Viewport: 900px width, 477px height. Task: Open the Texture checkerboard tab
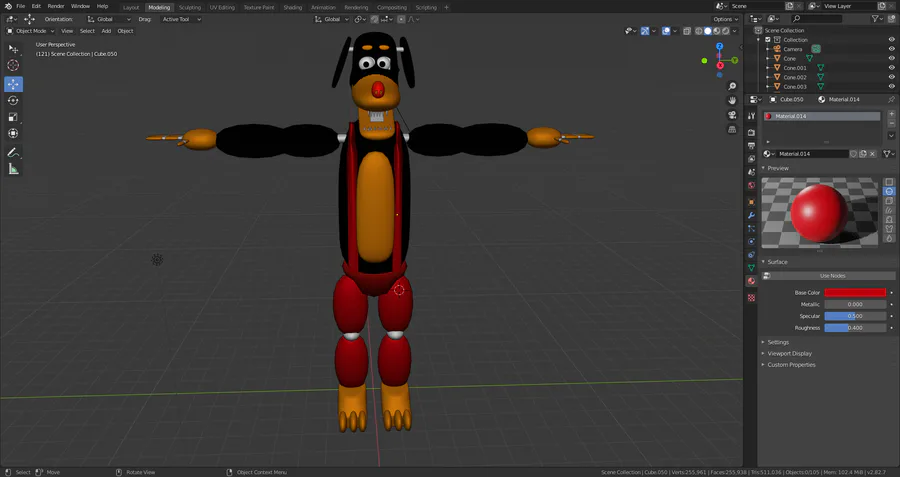pyautogui.click(x=751, y=297)
